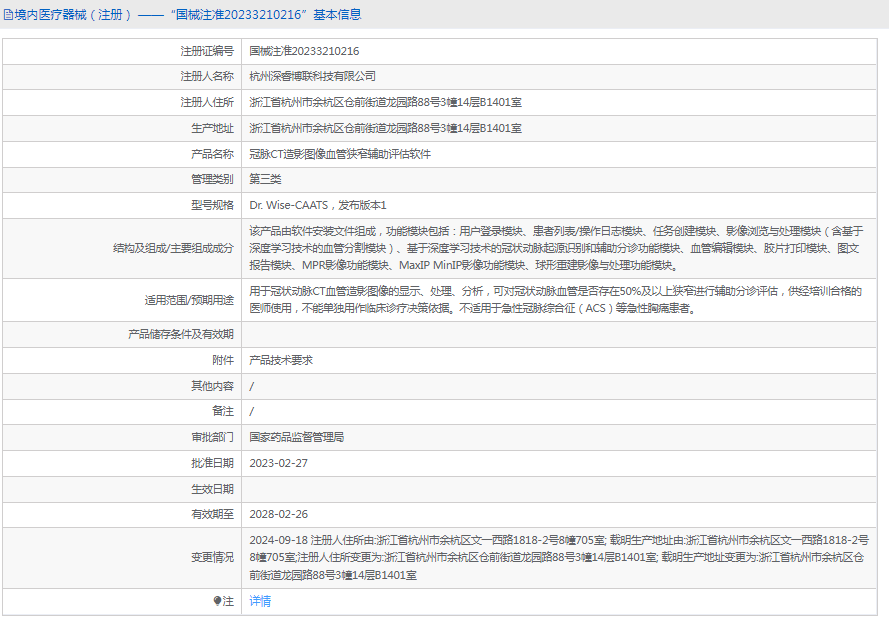
Task: Click the 适用范围/预期用途 row label
Action: click(189, 300)
